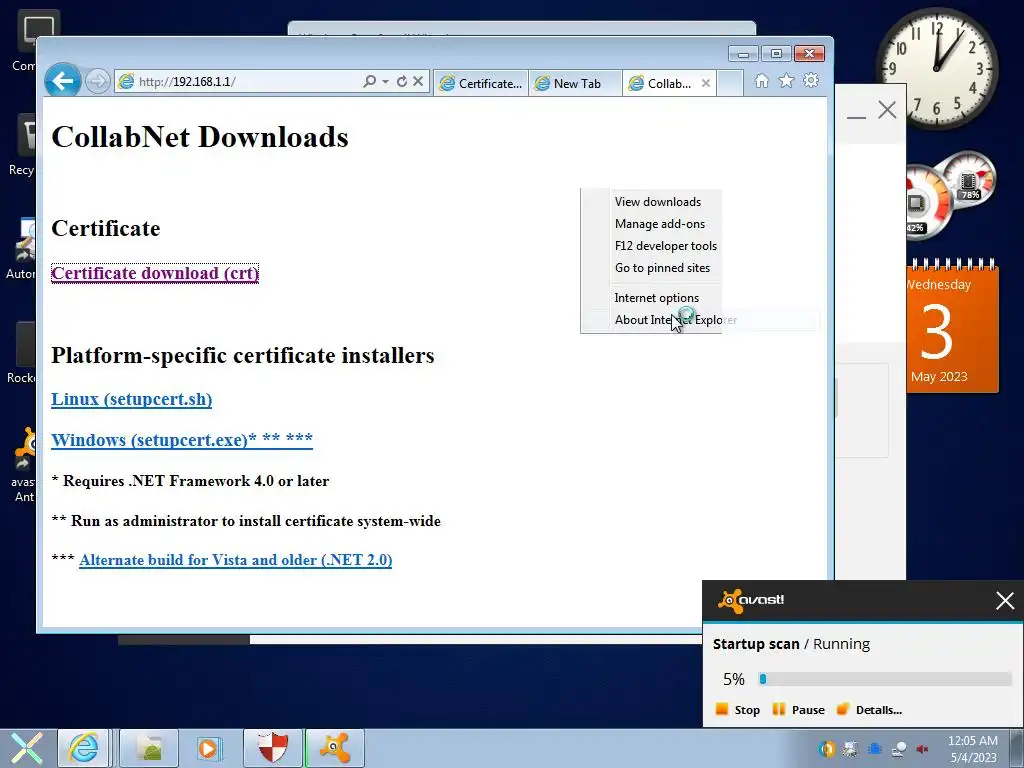
Task: Open Favorites with the star icon
Action: pos(786,81)
